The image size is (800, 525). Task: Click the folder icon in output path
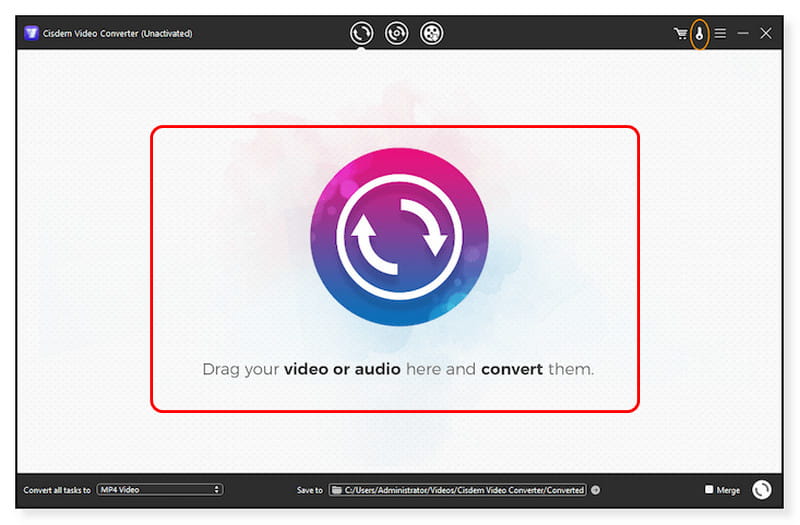336,490
